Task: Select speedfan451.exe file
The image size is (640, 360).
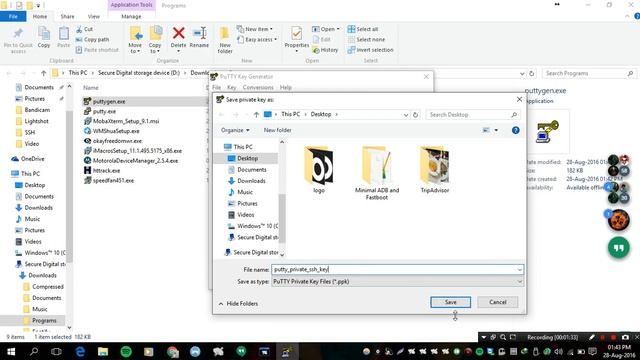Action: pos(113,180)
